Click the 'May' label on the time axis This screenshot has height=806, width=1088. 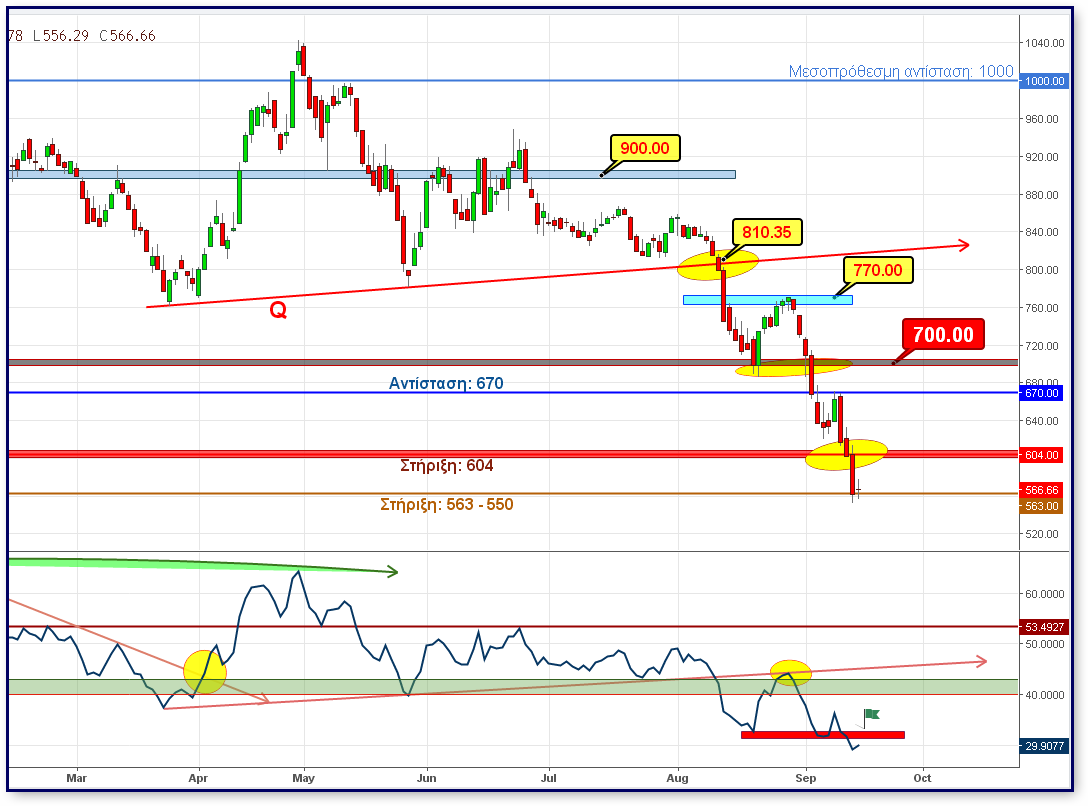[303, 778]
